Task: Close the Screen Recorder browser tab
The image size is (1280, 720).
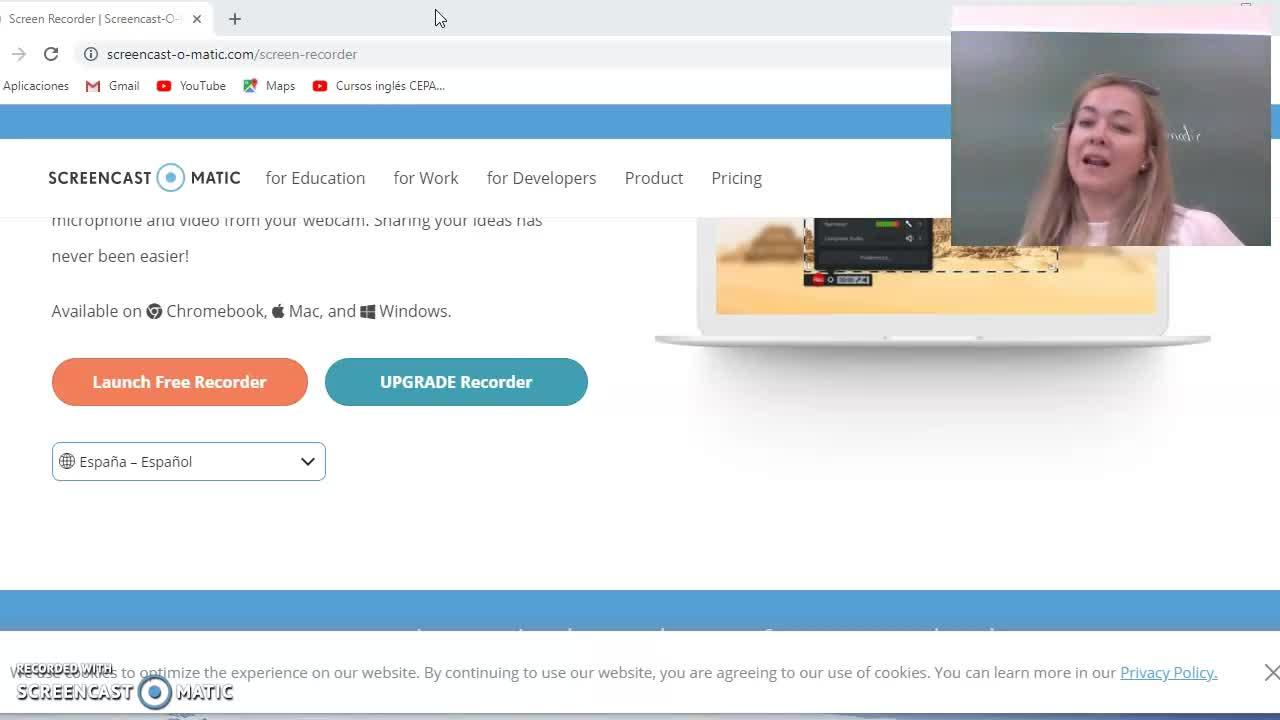Action: [x=197, y=19]
